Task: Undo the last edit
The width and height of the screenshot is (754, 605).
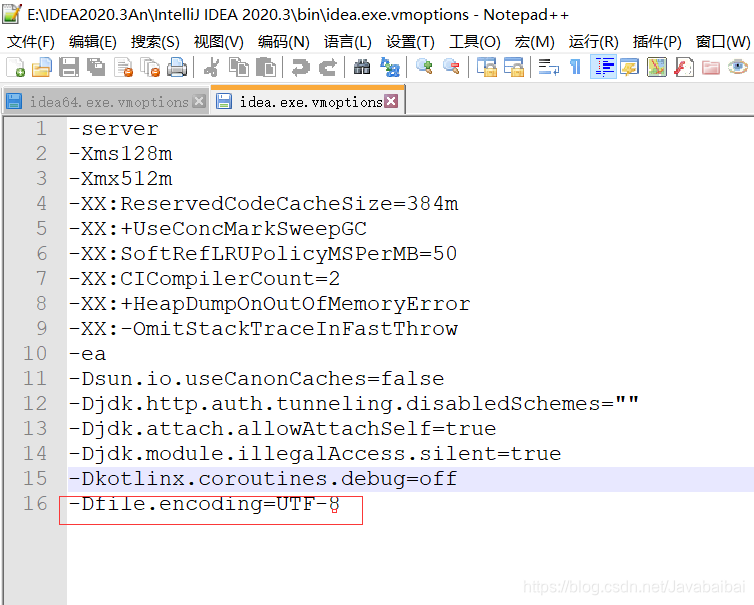Action: [301, 67]
